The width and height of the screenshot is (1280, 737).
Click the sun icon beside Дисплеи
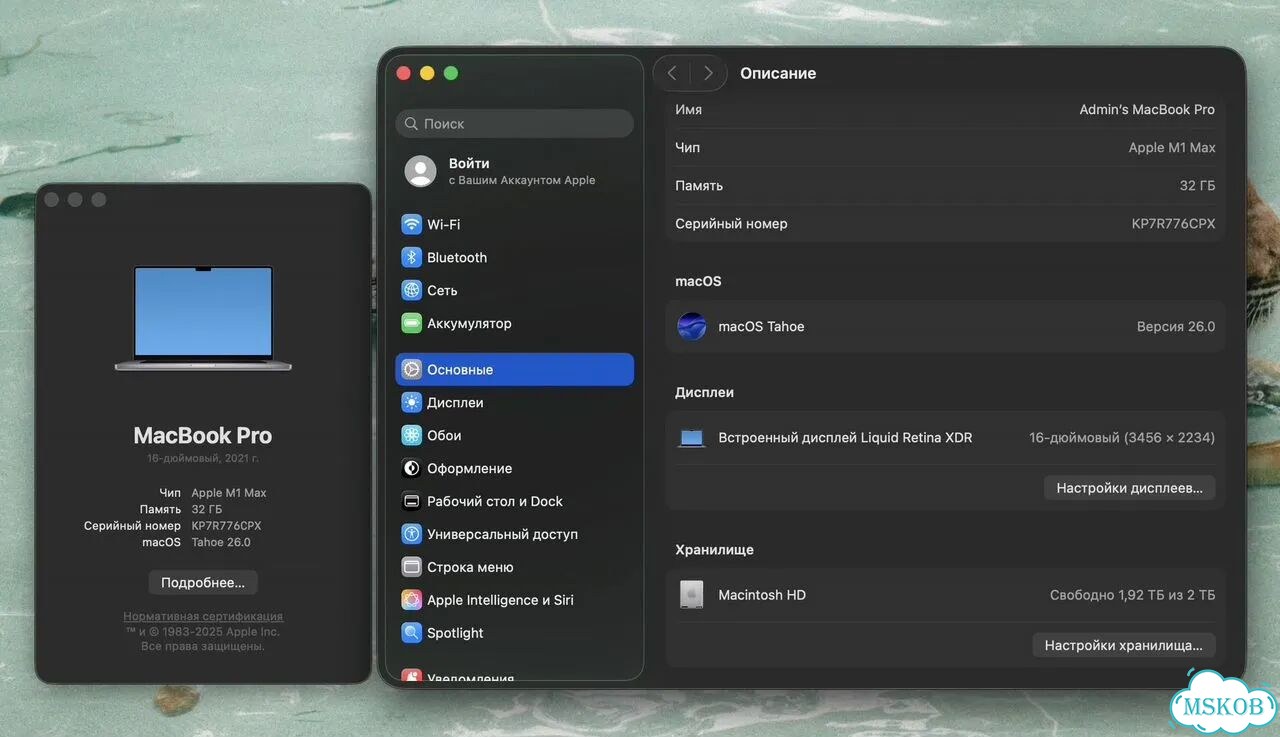click(411, 402)
